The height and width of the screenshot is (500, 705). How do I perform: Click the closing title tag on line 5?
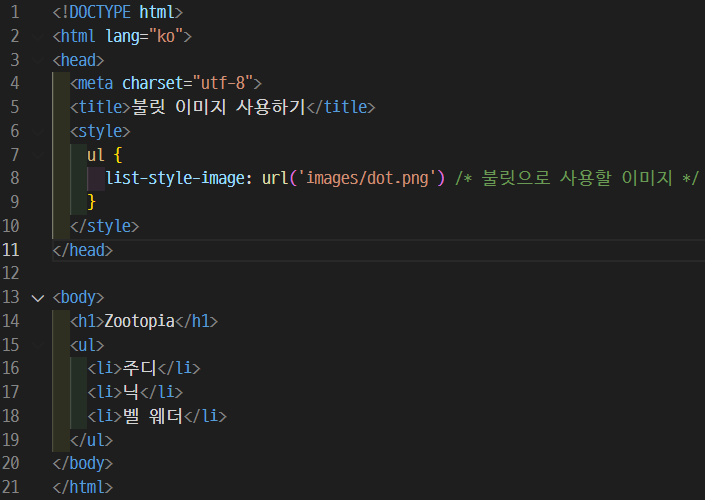[x=341, y=107]
